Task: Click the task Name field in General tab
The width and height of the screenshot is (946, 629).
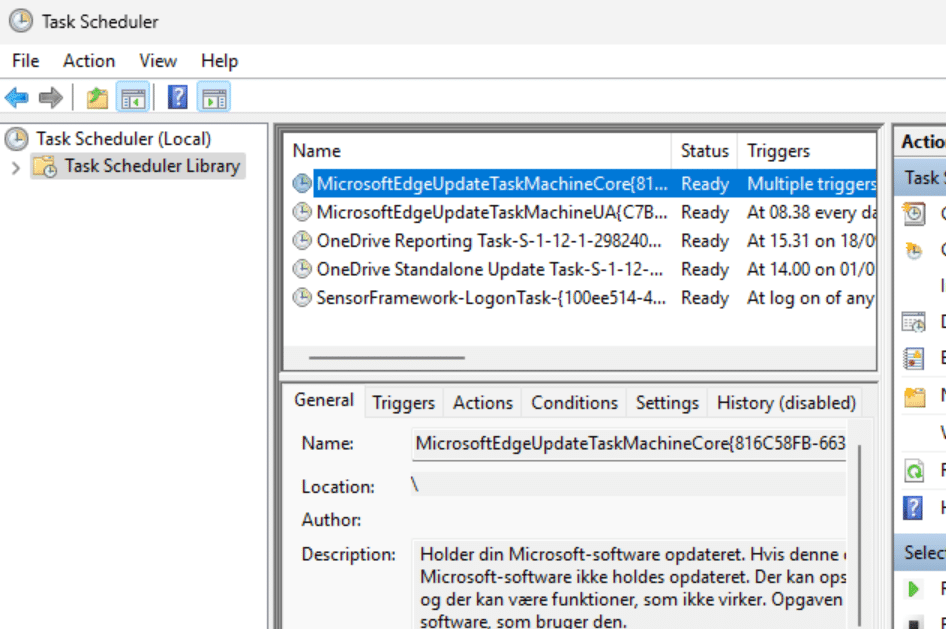Action: coord(629,443)
